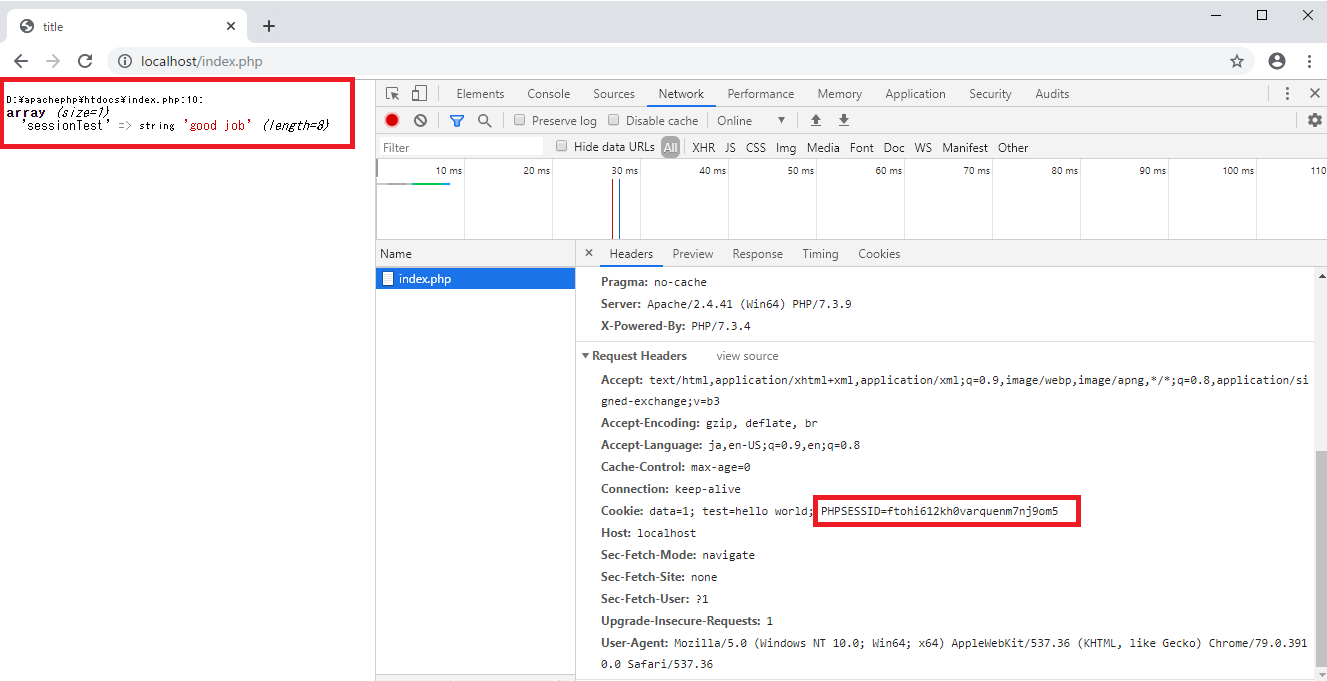Open the Chrome profile avatar
This screenshot has width=1327, height=681.
pos(1277,61)
